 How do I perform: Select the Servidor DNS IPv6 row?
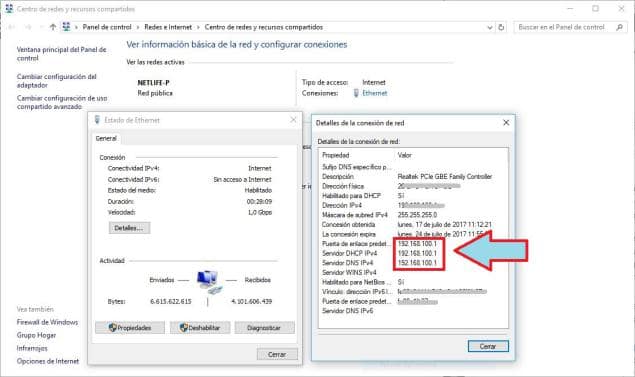tap(413, 311)
